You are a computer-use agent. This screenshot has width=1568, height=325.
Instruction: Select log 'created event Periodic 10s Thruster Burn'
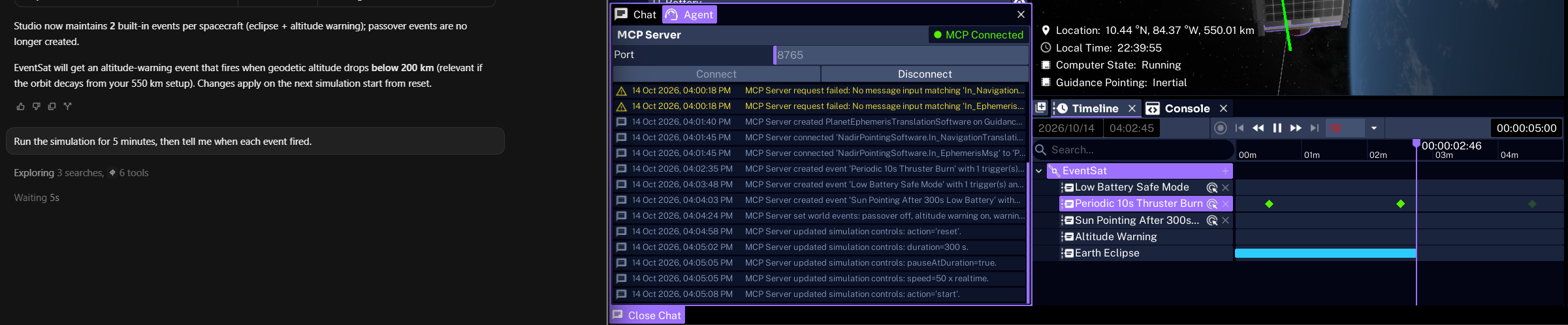click(819, 169)
